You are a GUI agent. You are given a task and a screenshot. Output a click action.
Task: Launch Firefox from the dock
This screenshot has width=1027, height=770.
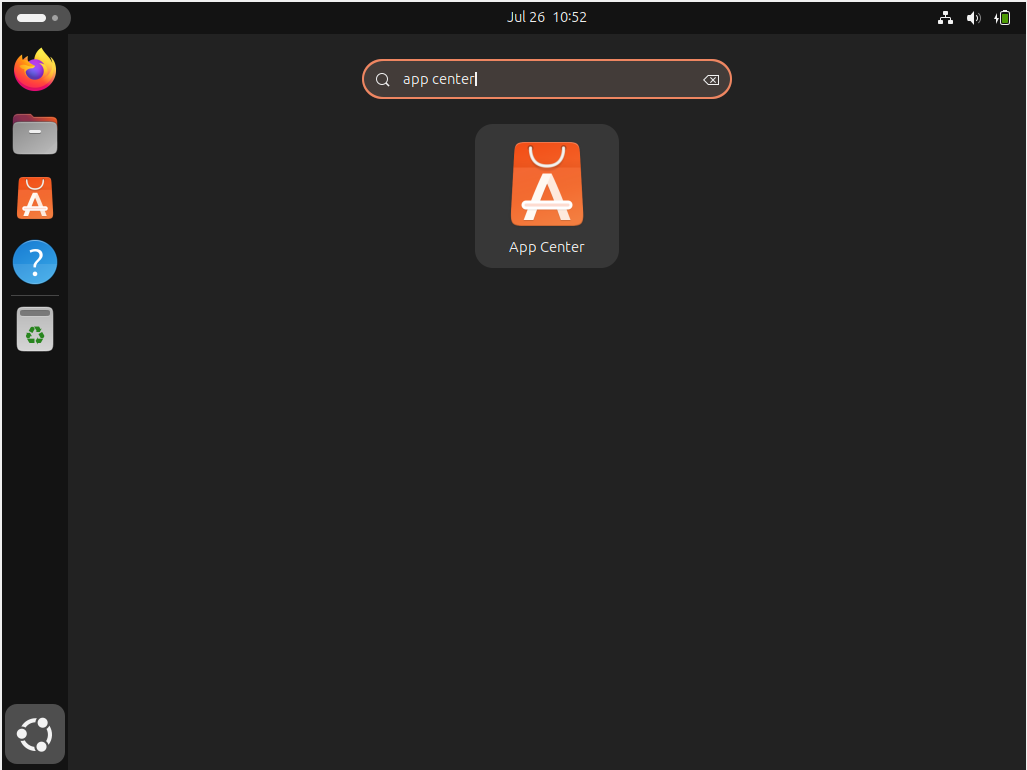[34, 69]
